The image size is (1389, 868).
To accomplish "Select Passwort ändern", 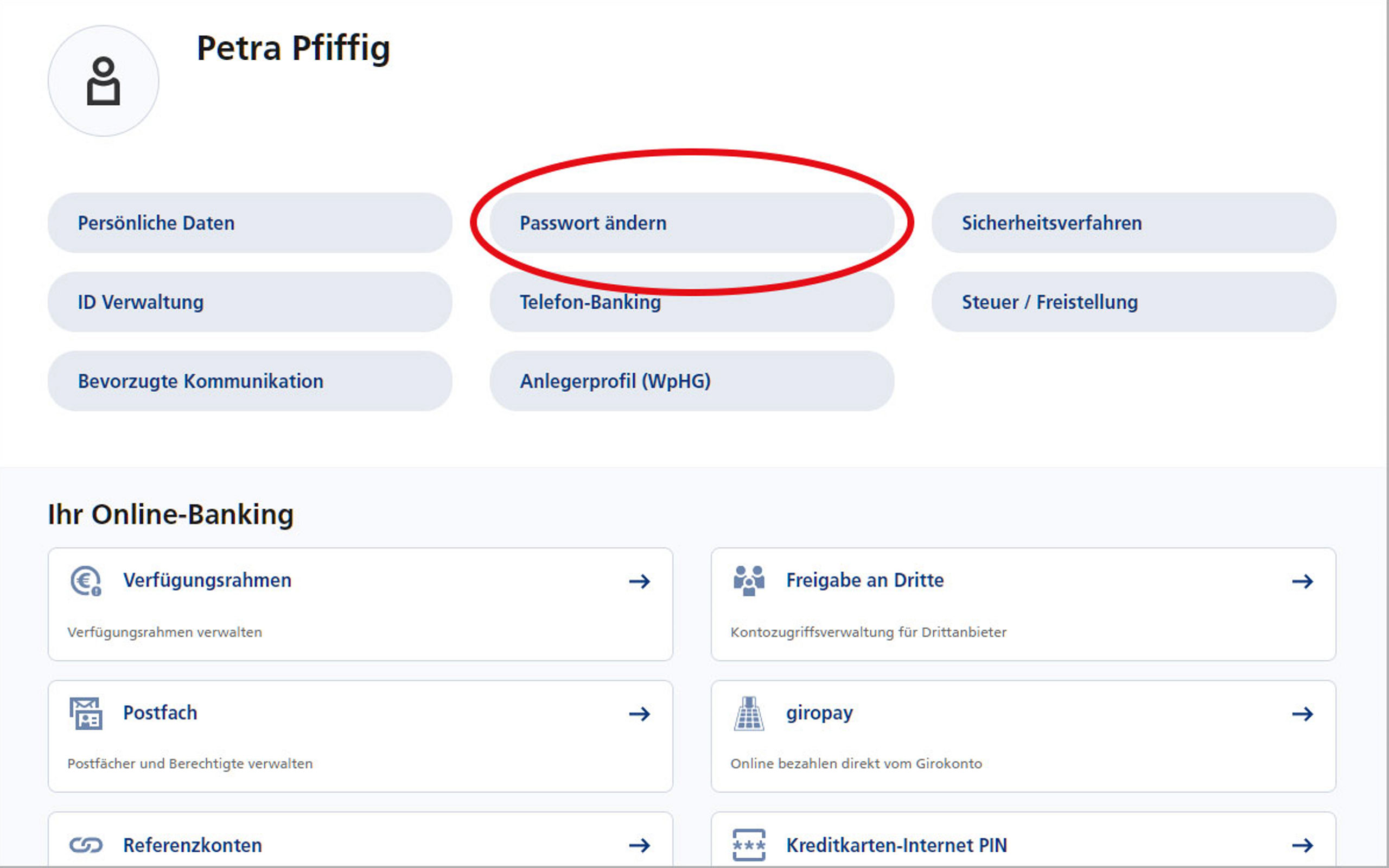I will point(692,223).
